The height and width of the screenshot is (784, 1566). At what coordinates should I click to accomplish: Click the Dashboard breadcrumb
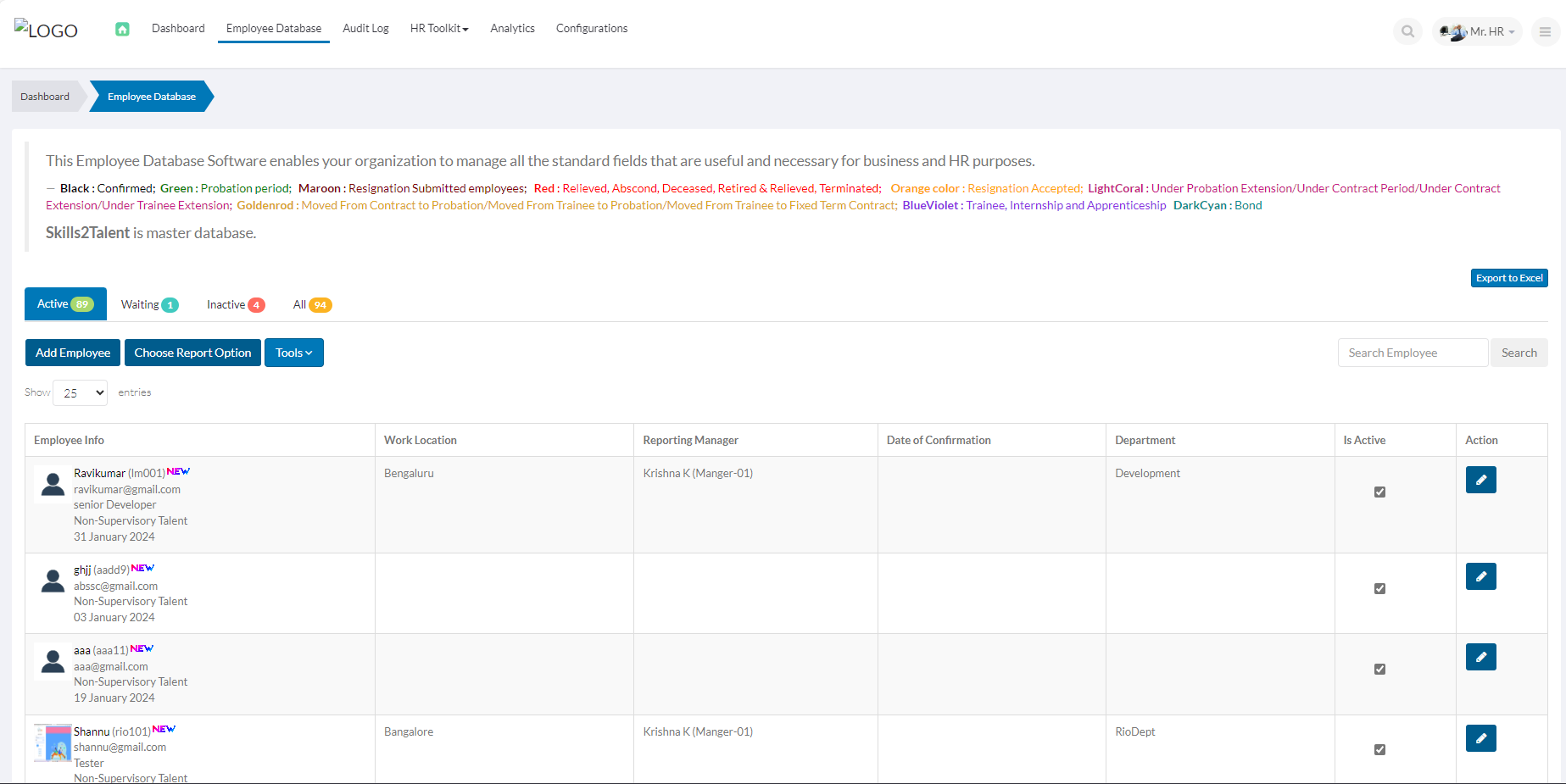click(x=45, y=97)
